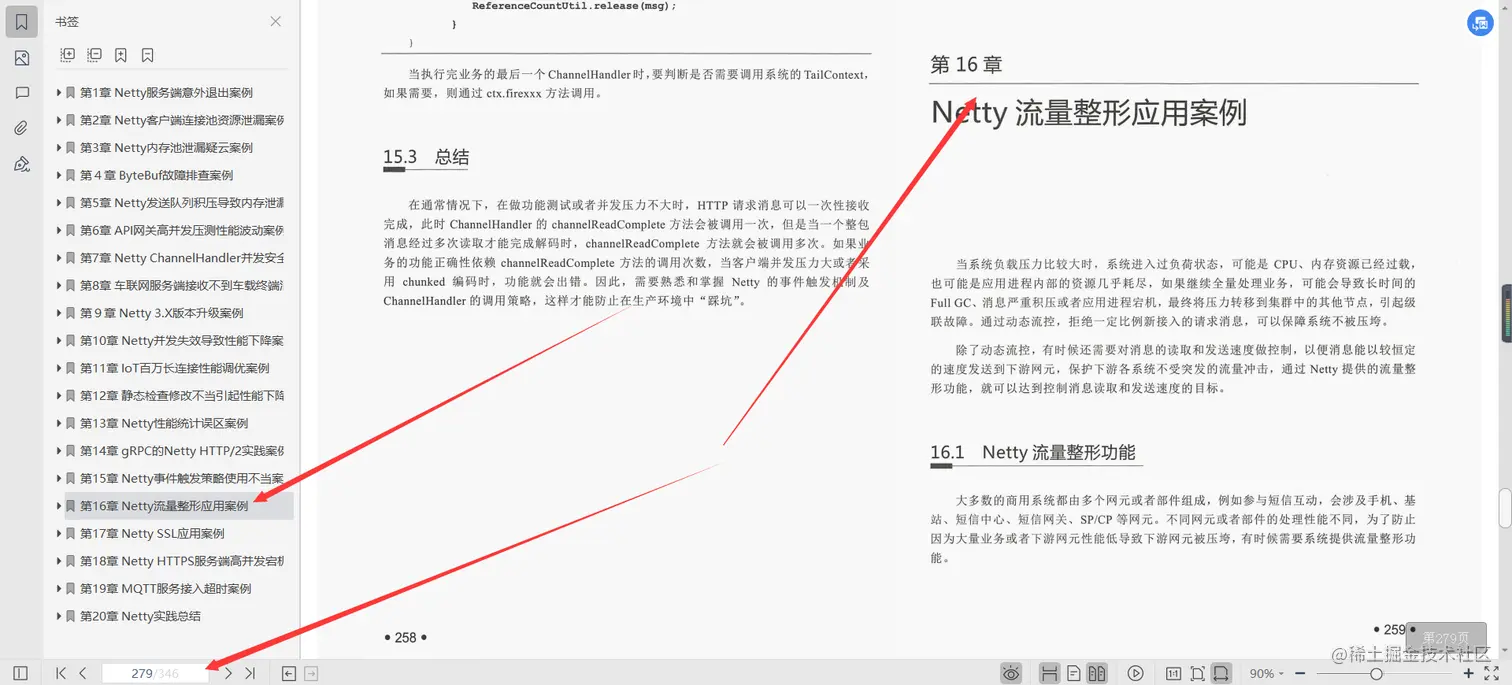Image resolution: width=1512 pixels, height=685 pixels.
Task: Select the add bookmark icon
Action: [x=120, y=54]
